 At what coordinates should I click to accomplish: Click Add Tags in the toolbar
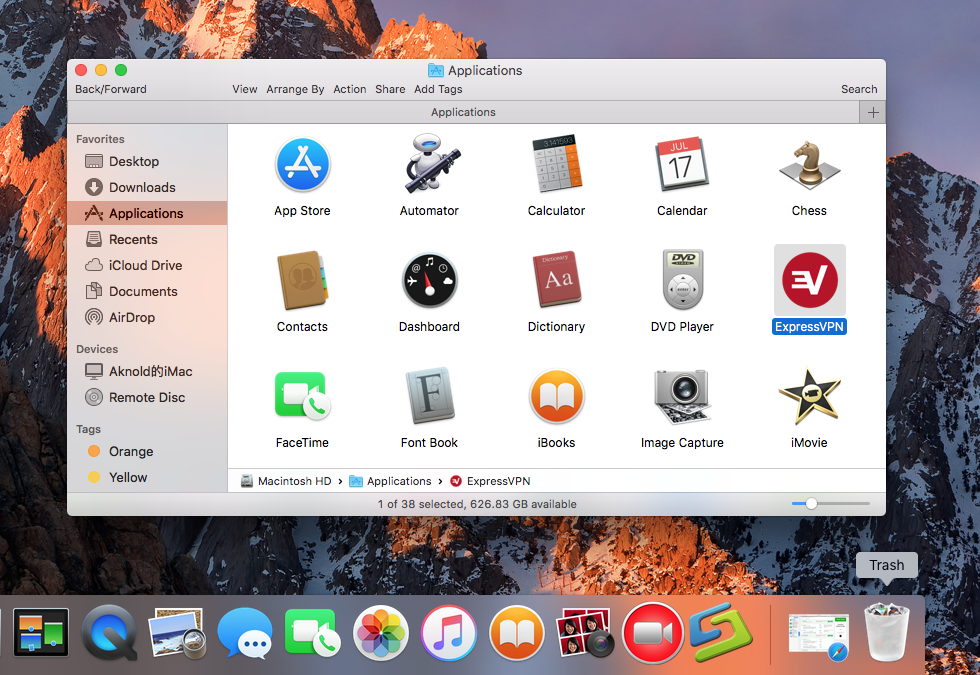pyautogui.click(x=438, y=89)
